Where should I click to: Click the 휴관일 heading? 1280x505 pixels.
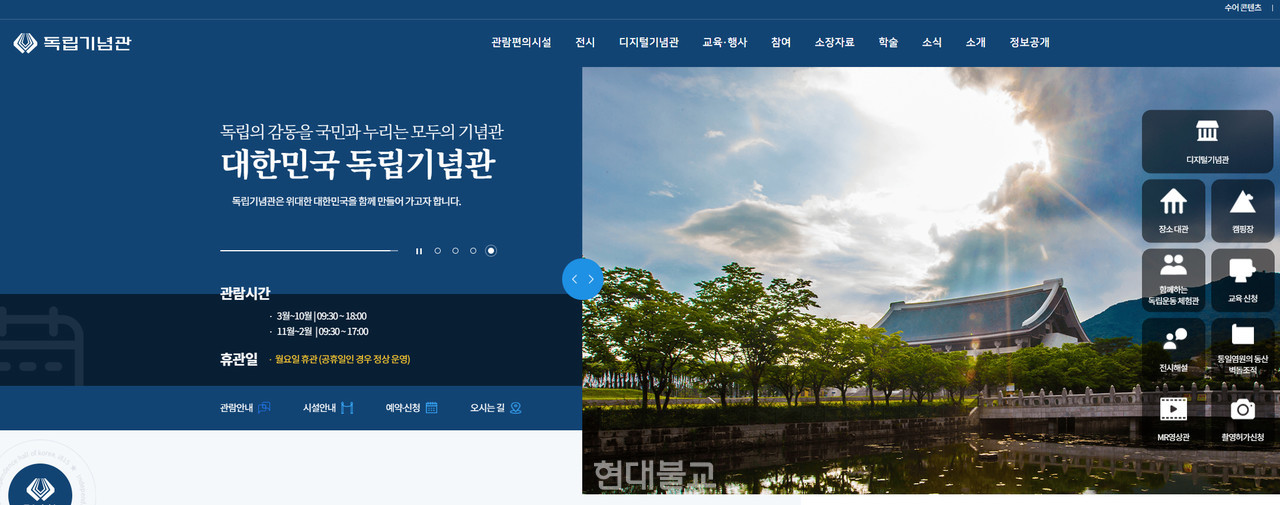tap(239, 359)
